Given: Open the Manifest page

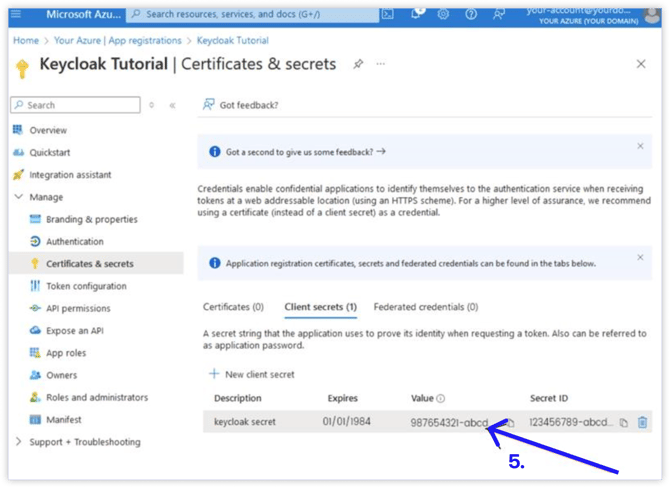Looking at the screenshot, I should tap(64, 419).
